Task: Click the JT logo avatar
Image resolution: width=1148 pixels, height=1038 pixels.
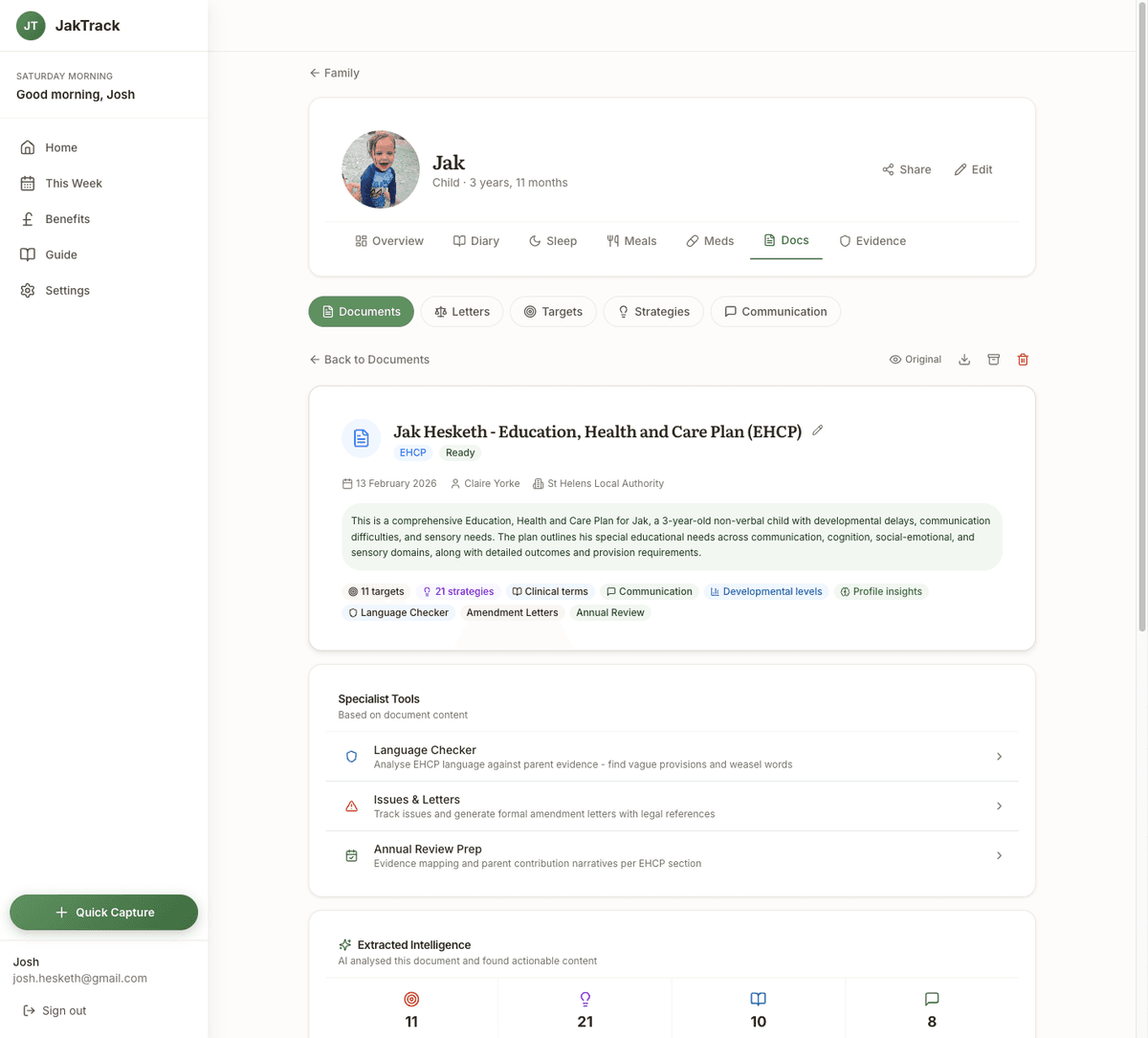Action: pyautogui.click(x=31, y=26)
